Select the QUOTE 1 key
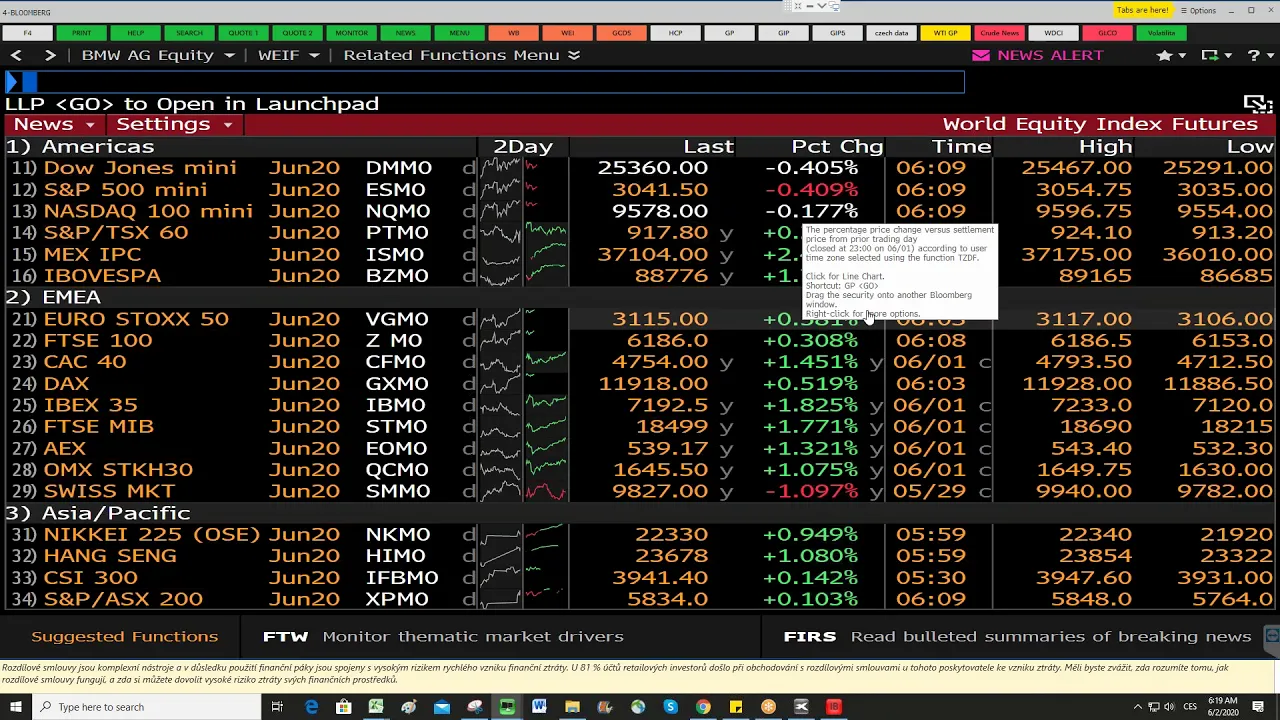Viewport: 1280px width, 720px height. (x=243, y=33)
